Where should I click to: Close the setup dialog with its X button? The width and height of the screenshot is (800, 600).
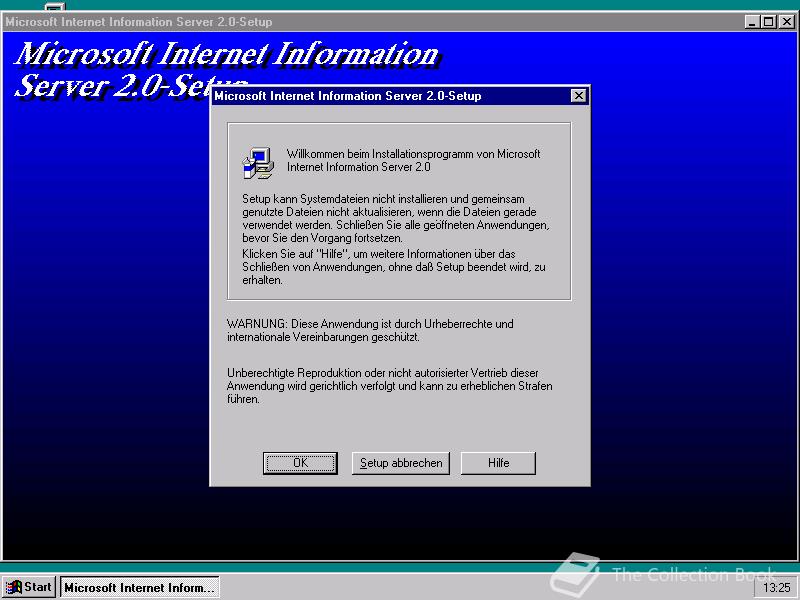point(578,95)
